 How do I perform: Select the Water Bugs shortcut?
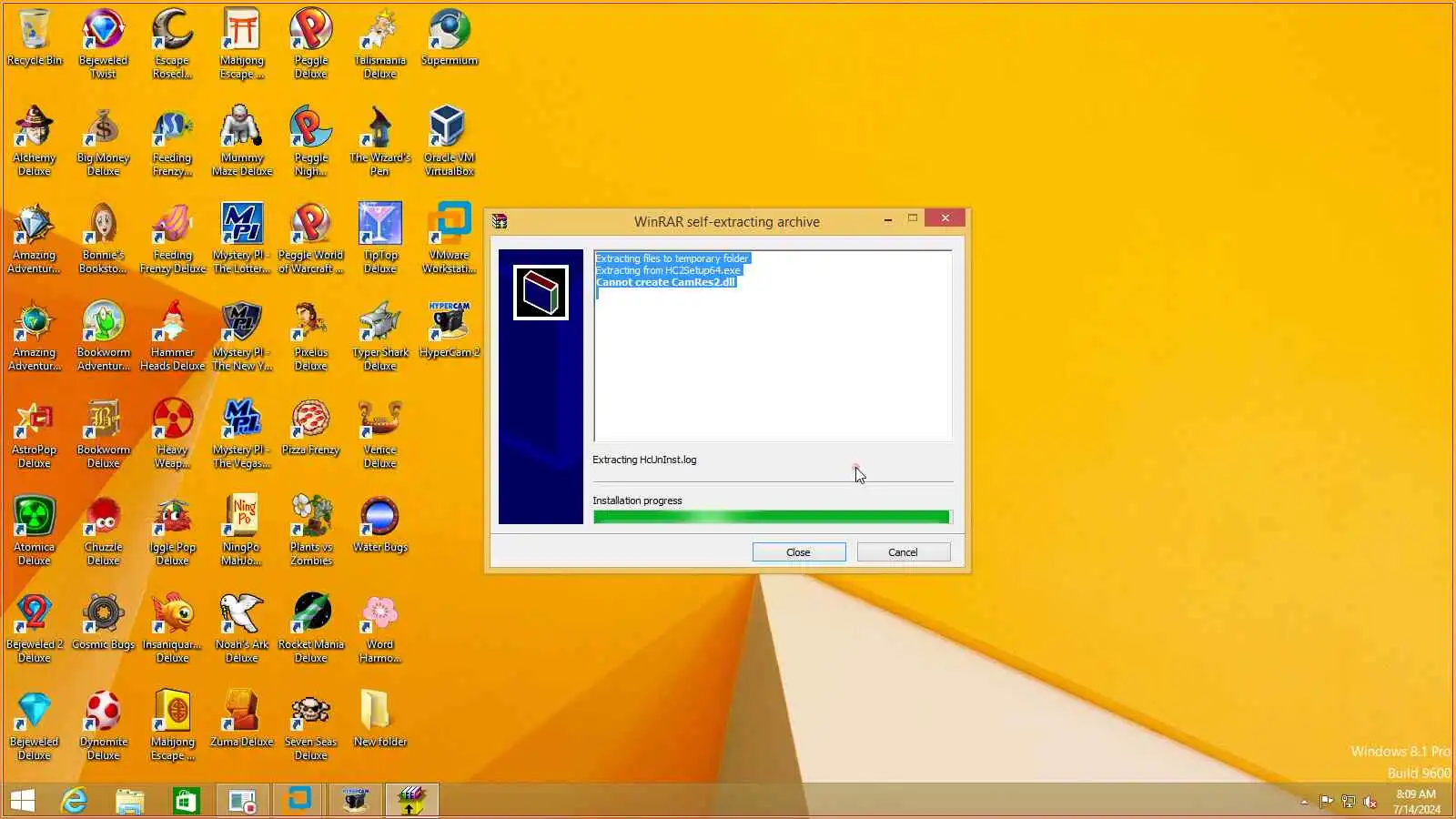(379, 525)
